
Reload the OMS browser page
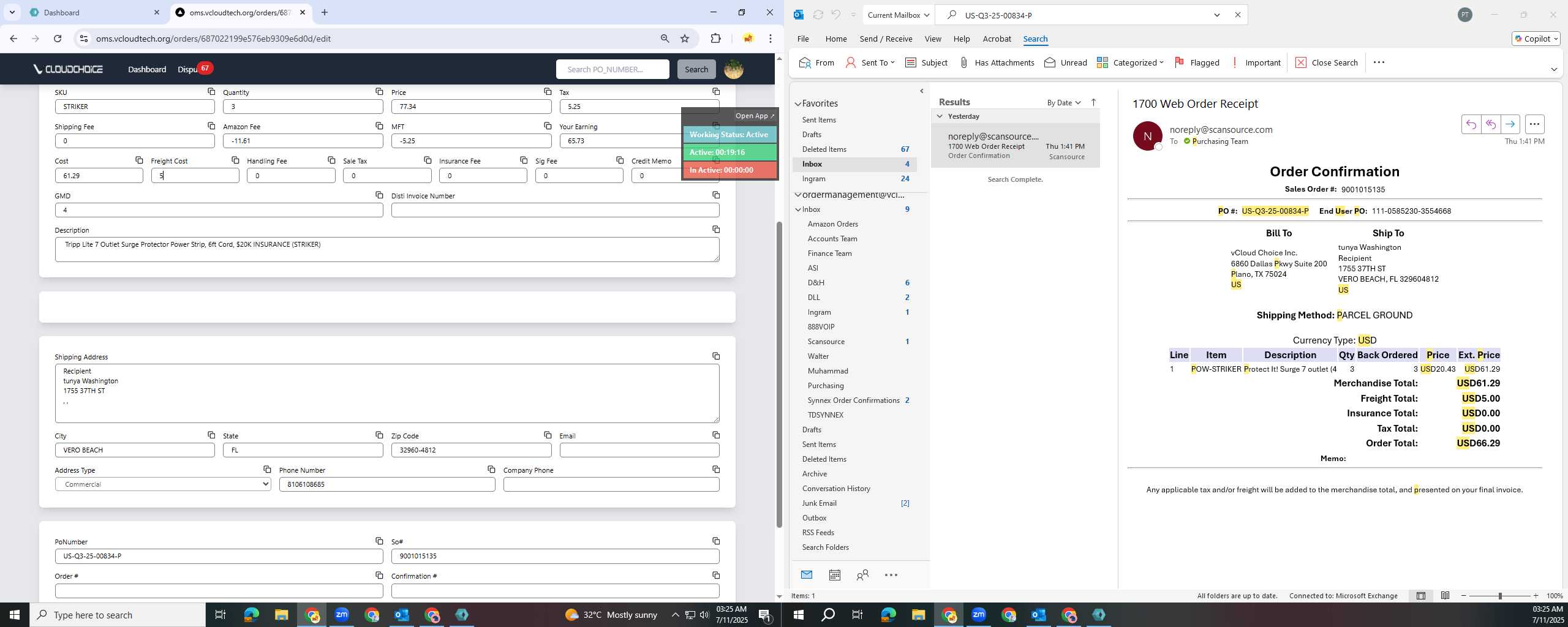click(x=58, y=39)
